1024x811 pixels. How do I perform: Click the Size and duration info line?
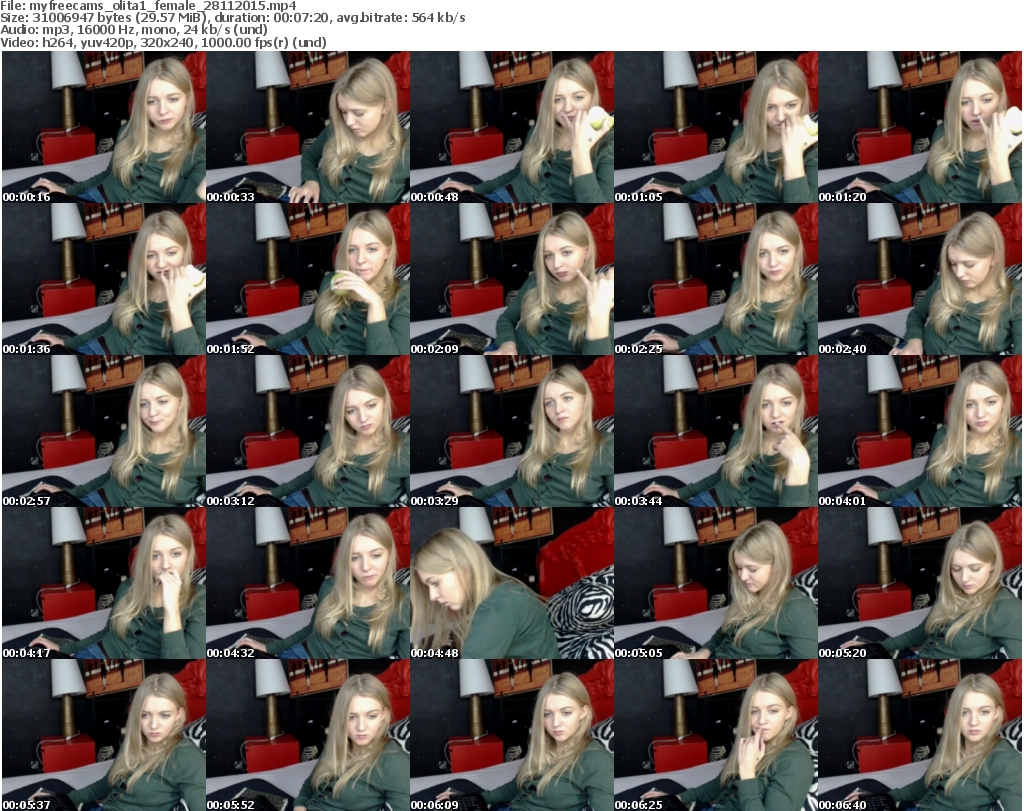coord(232,18)
